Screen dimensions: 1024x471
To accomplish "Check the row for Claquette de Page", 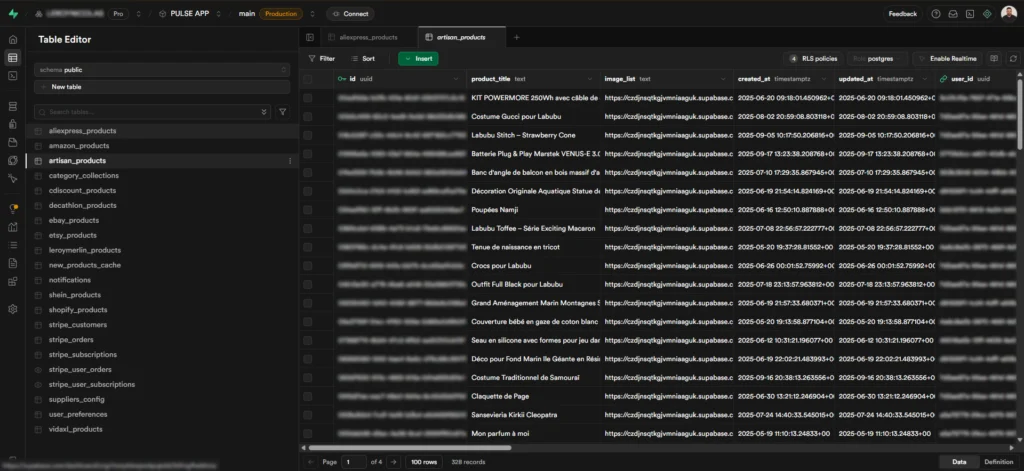I will [x=308, y=396].
